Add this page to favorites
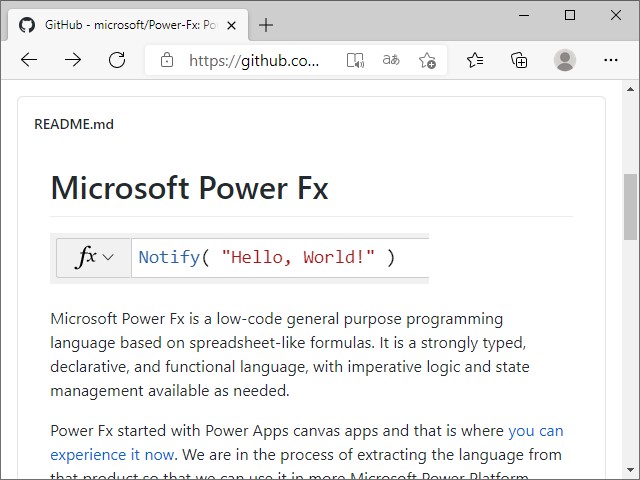 tap(427, 60)
